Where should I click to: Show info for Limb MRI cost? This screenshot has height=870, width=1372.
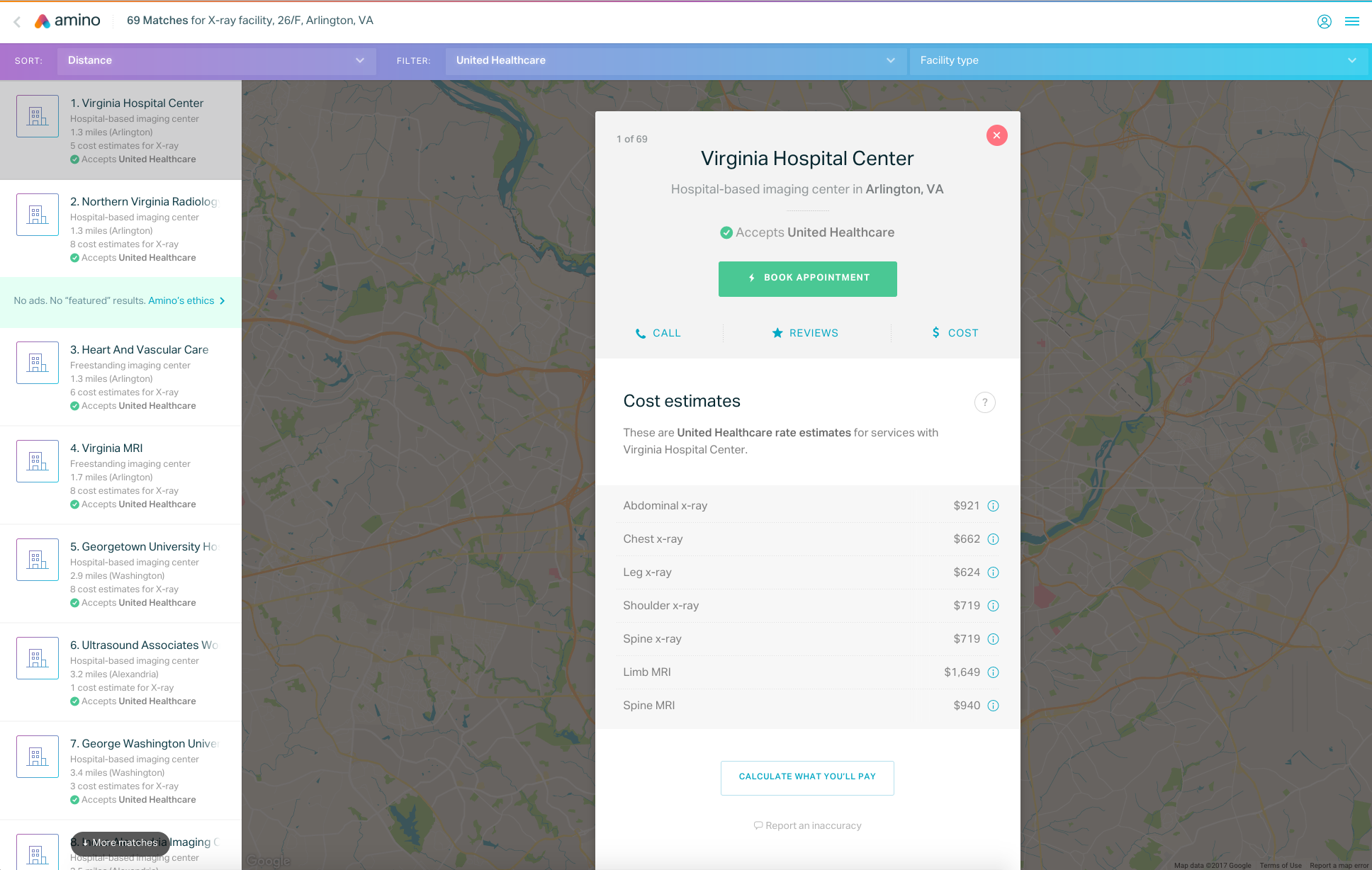coord(993,672)
